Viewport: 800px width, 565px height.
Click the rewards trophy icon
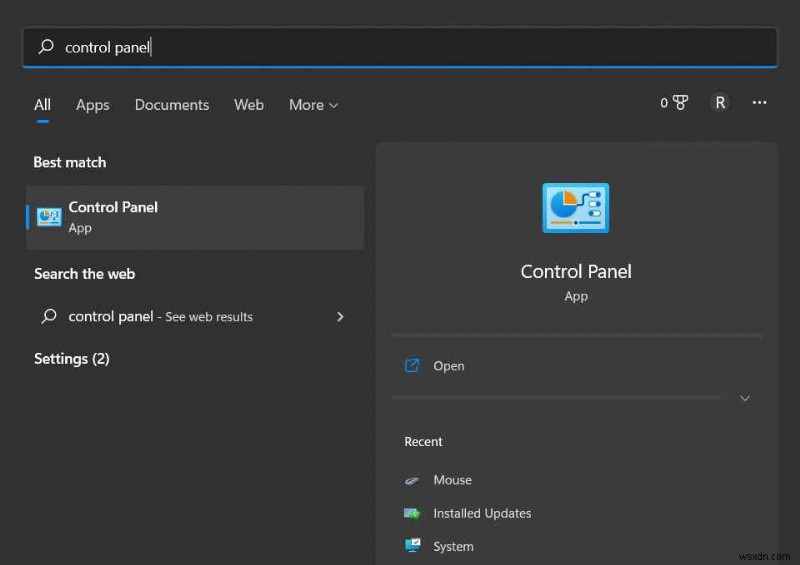[x=680, y=103]
